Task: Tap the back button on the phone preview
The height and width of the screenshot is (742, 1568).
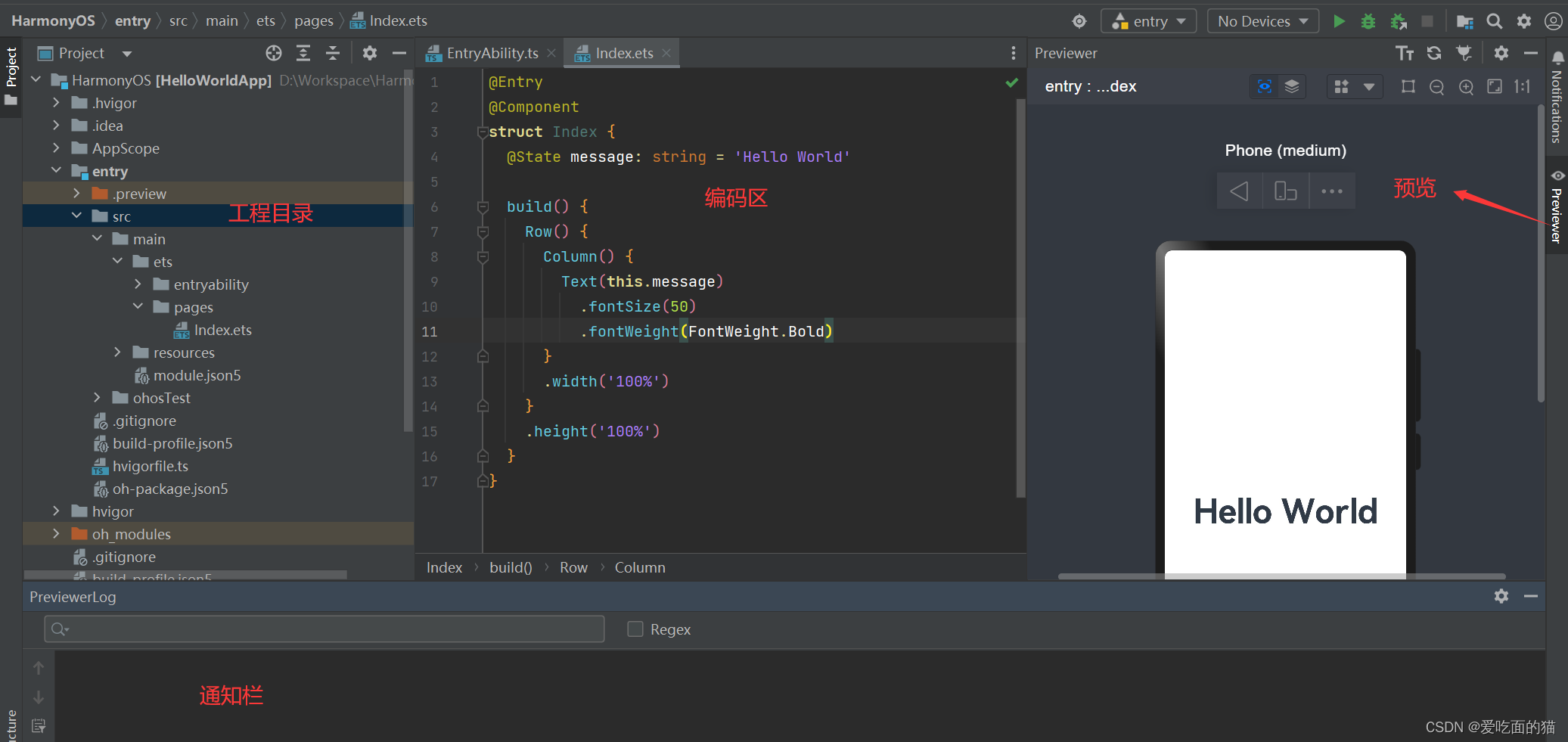Action: click(1239, 191)
